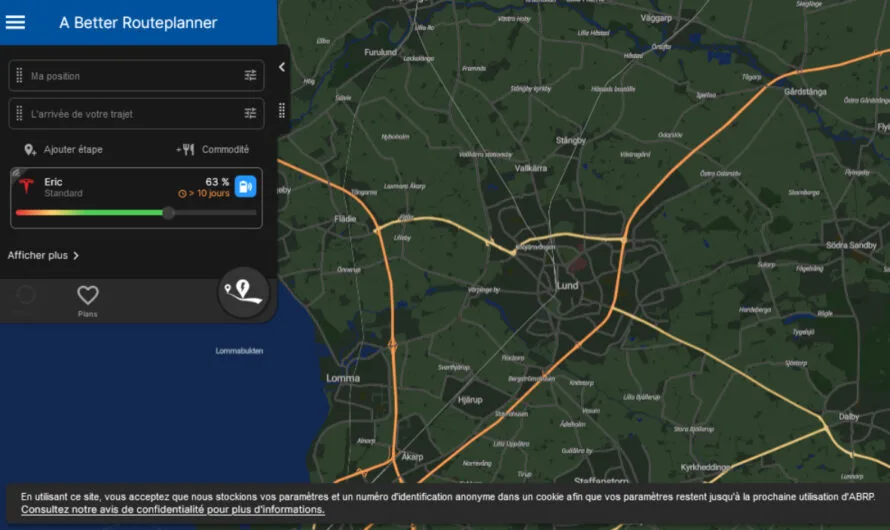Click the Gårdstånga map label

tap(805, 91)
